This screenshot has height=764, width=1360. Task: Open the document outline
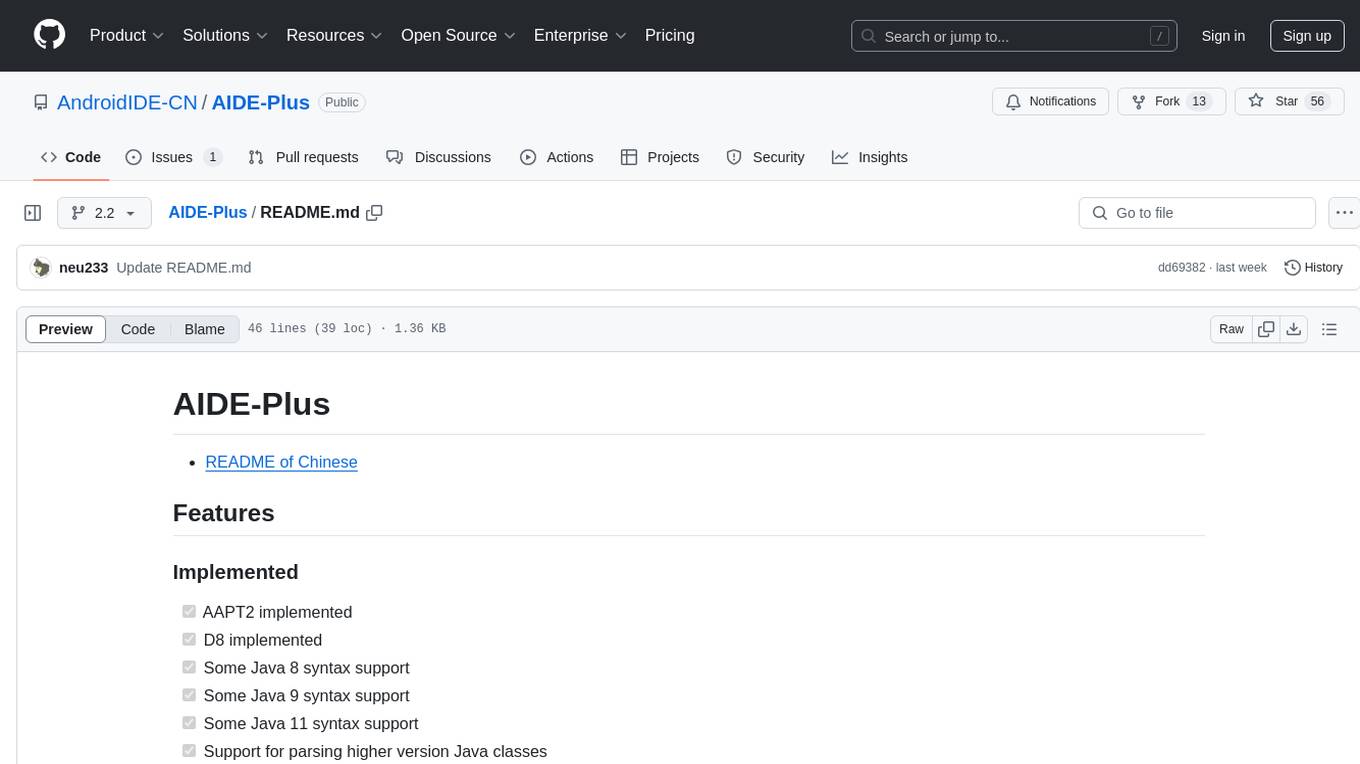1329,329
